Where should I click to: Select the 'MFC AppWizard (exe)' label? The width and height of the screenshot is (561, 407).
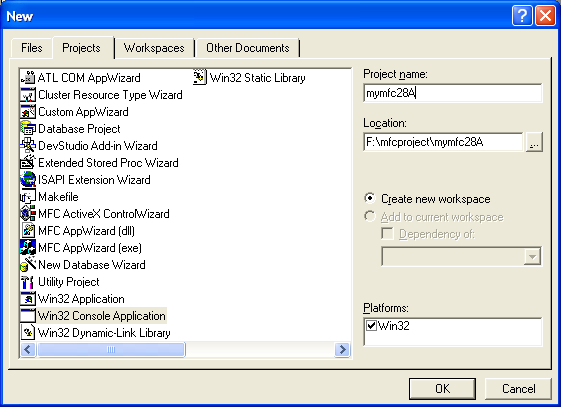pos(90,247)
